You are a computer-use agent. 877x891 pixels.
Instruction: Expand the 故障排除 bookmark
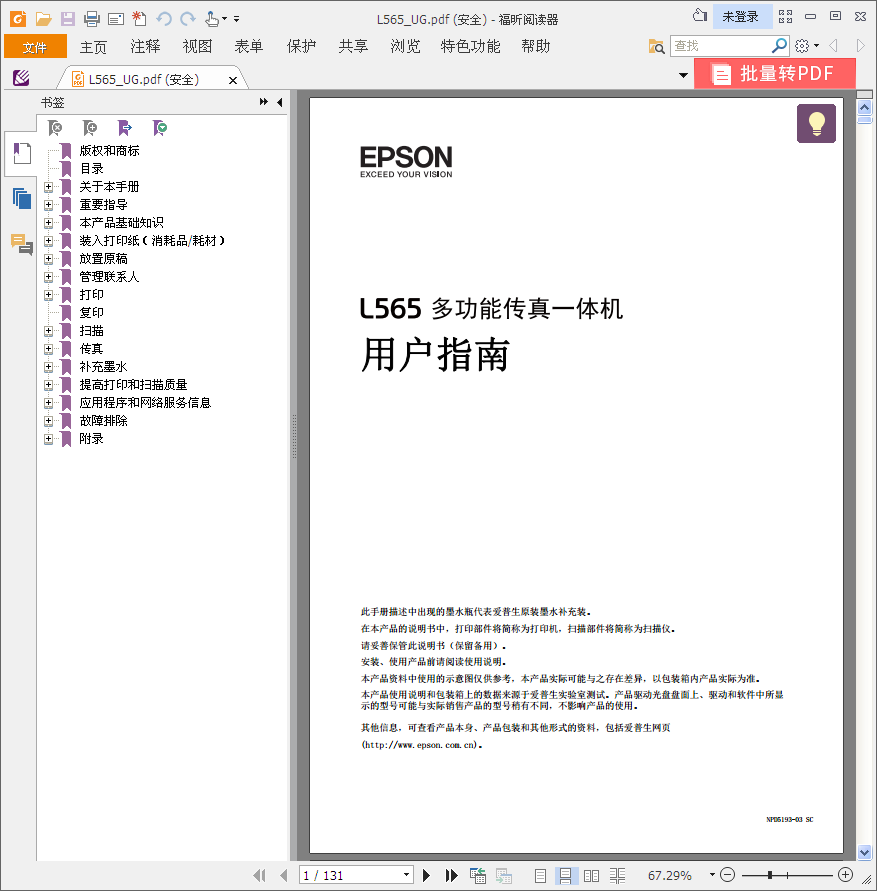48,420
